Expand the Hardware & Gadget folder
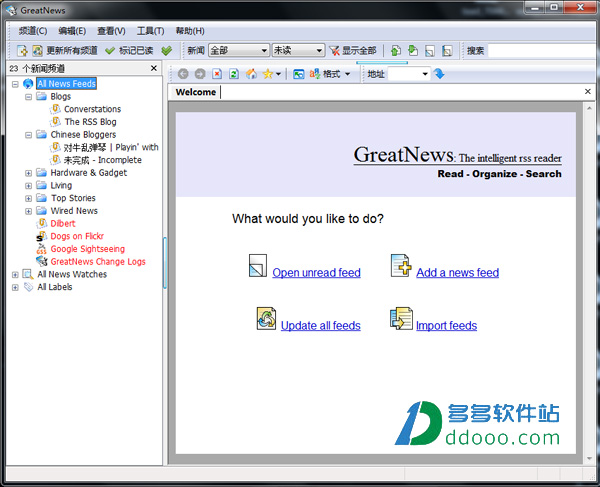The image size is (600, 487). pos(28,173)
